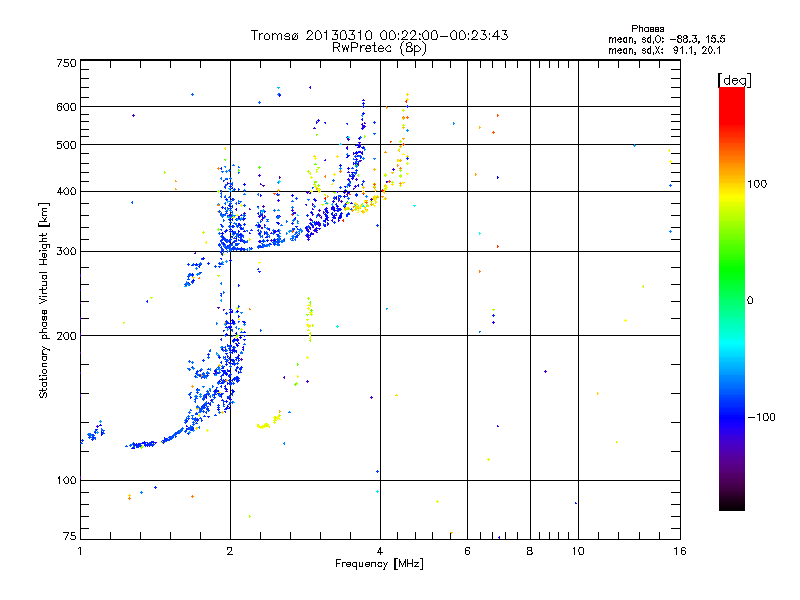
Task: Click the x-axis tick label "16"
Action: tap(680, 551)
